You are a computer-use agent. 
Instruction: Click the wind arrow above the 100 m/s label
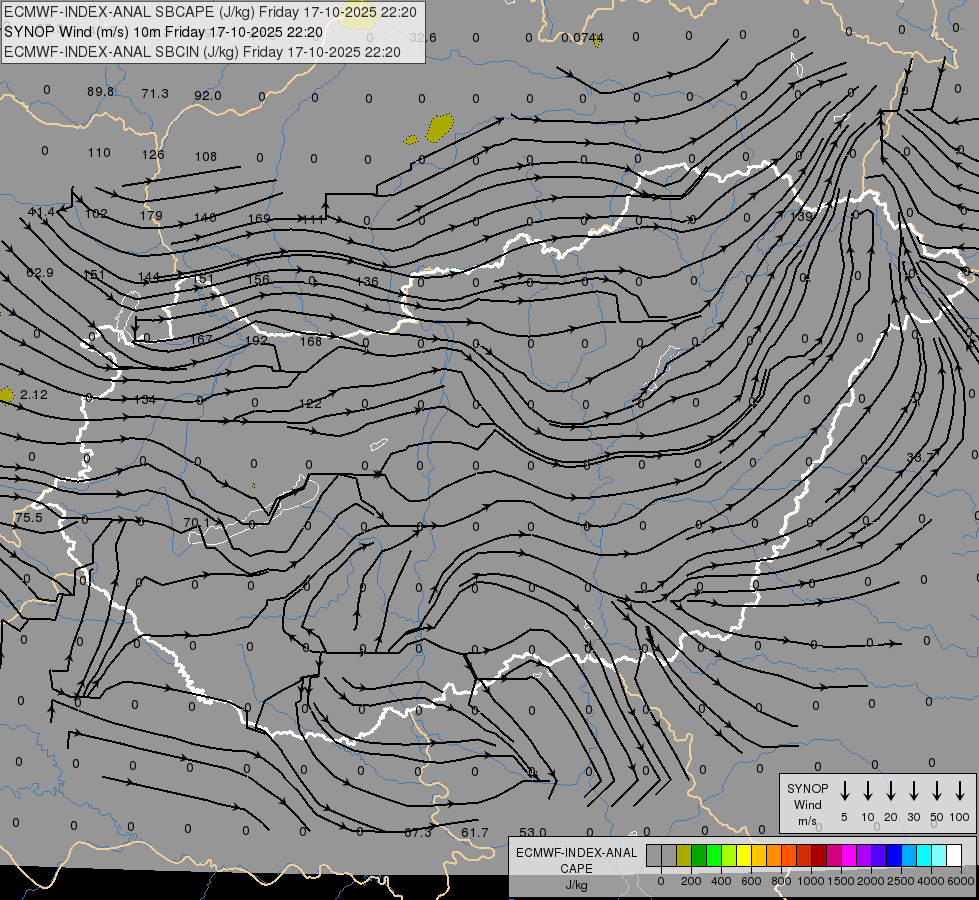(x=960, y=791)
